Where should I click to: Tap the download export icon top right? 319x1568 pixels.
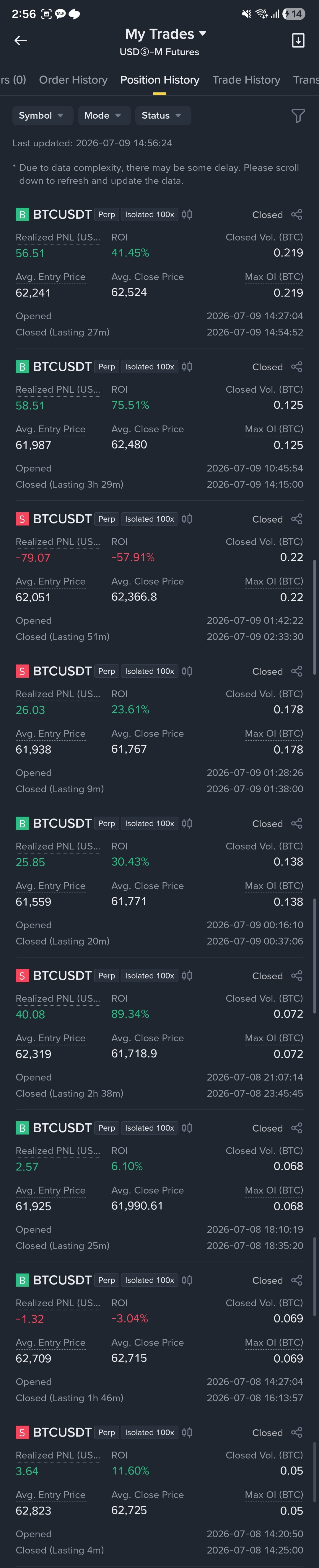click(298, 41)
